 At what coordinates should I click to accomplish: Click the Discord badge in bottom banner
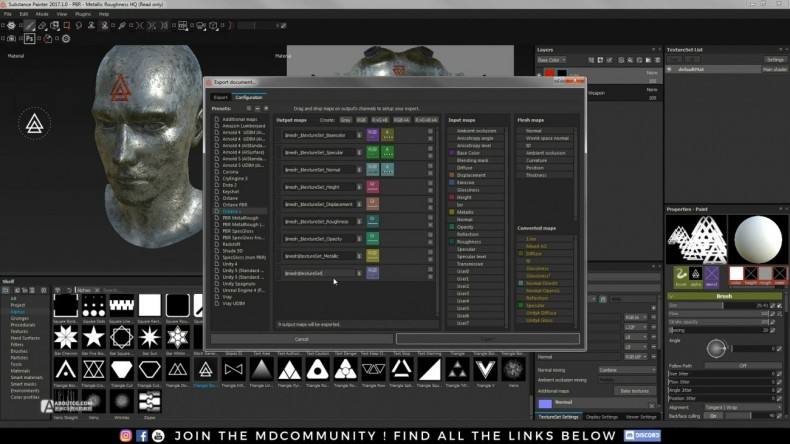pyautogui.click(x=642, y=435)
